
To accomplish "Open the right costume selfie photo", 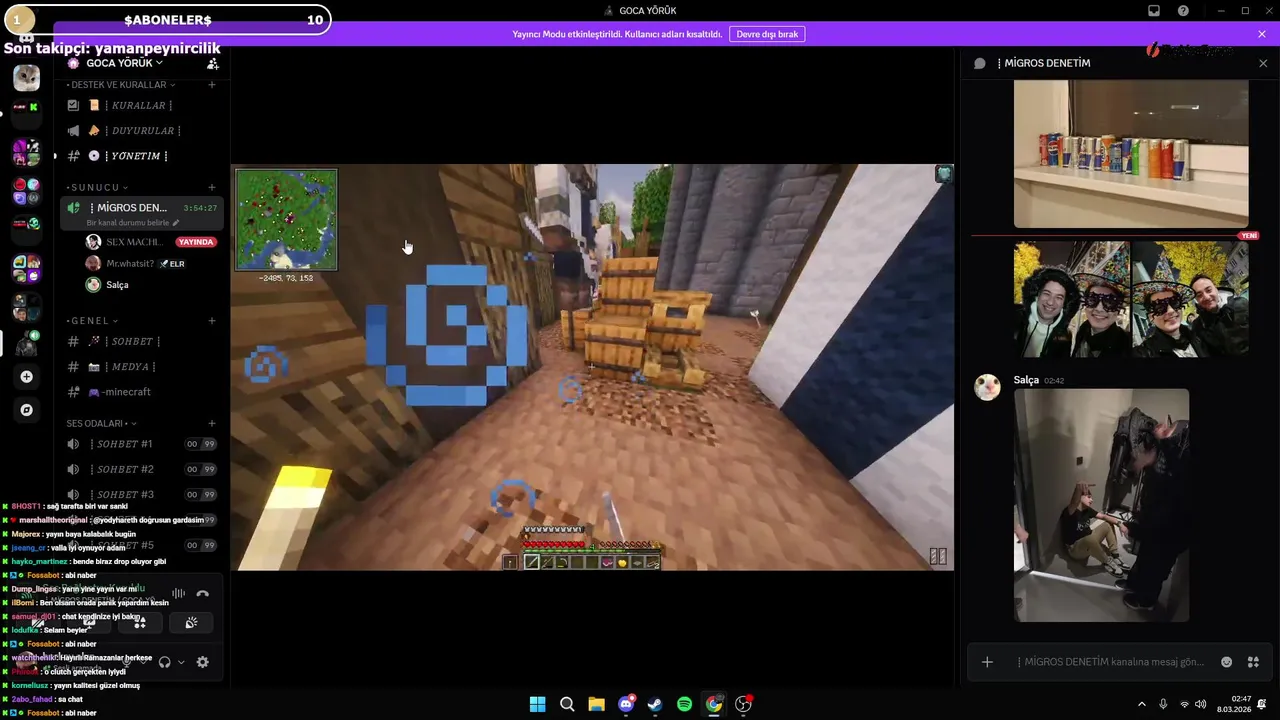I will click(x=1191, y=299).
